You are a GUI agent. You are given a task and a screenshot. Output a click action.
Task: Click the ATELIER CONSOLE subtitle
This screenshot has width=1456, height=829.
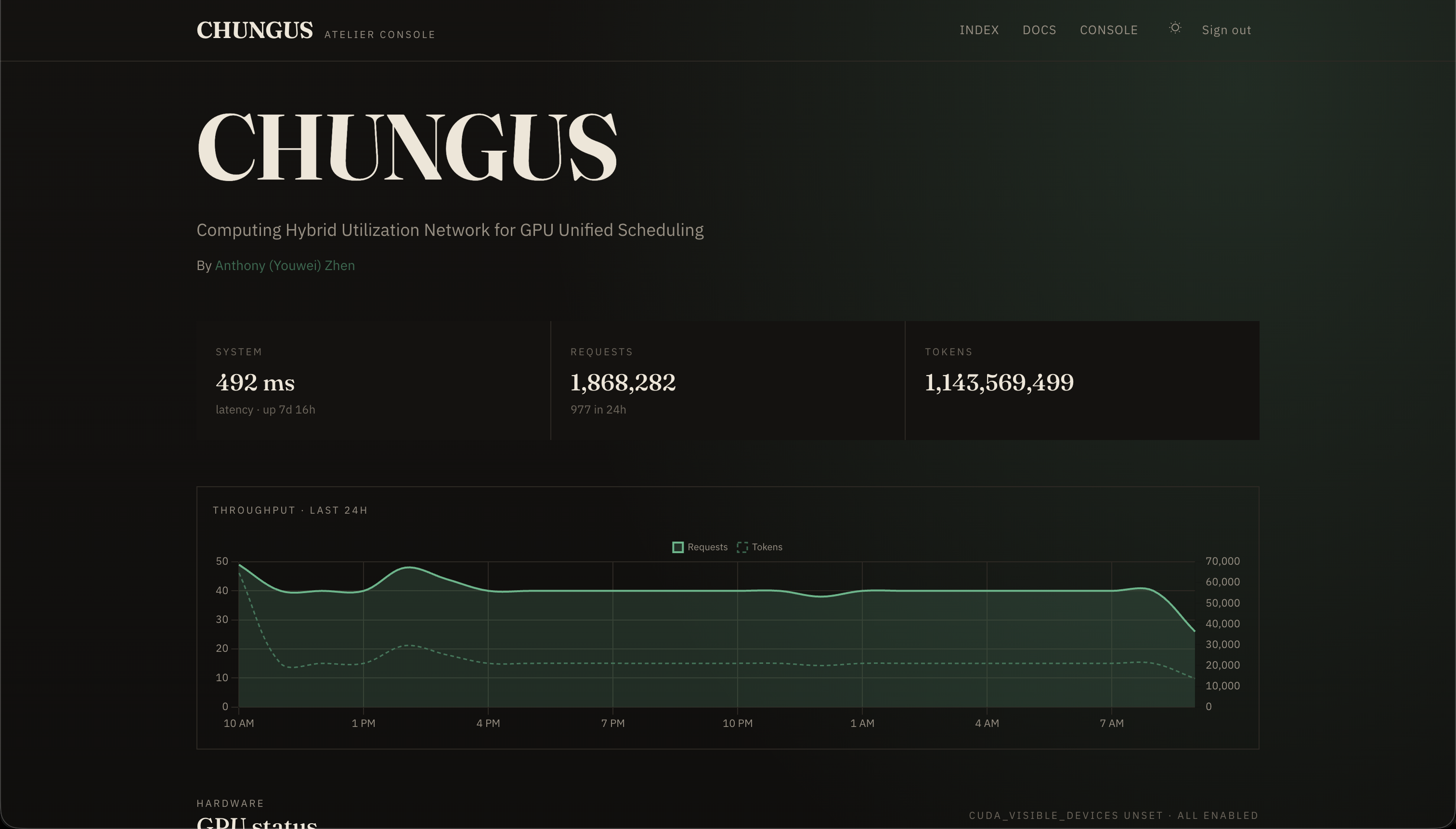pos(380,35)
